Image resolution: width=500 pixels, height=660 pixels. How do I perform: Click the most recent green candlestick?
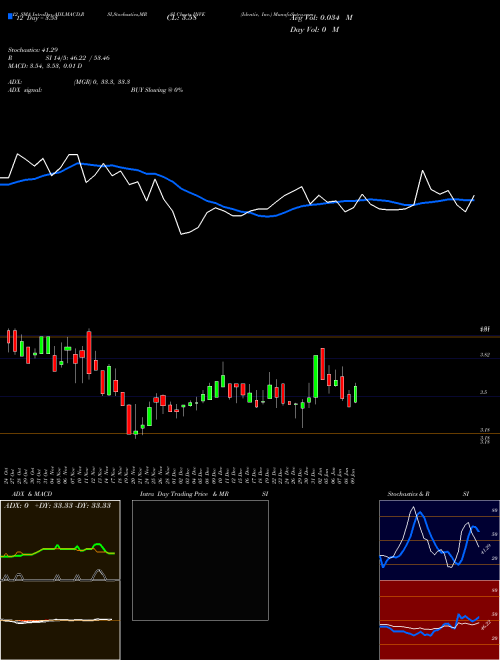pyautogui.click(x=356, y=394)
